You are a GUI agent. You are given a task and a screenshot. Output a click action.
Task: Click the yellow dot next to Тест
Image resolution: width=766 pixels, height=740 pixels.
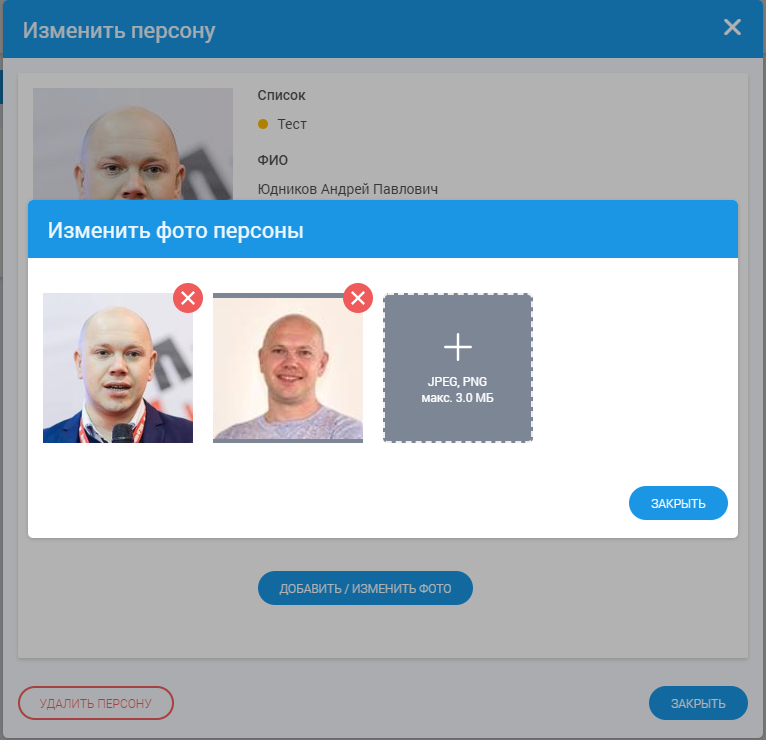pyautogui.click(x=263, y=124)
